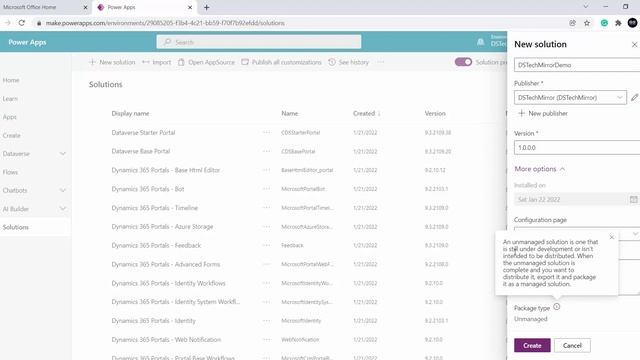640x360 pixels.
Task: Open the browser profile avatar
Action: (x=633, y=23)
